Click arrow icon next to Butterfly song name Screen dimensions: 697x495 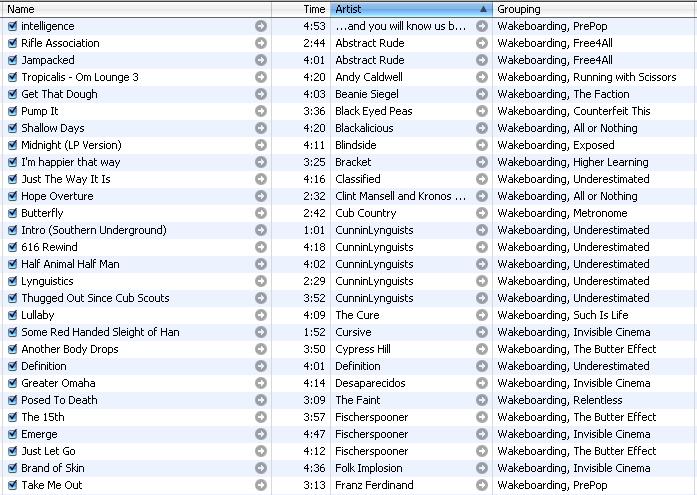261,213
